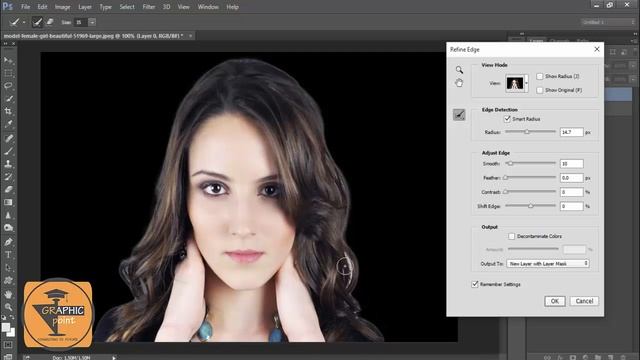
Task: Click the Radius slider handle
Action: click(527, 132)
